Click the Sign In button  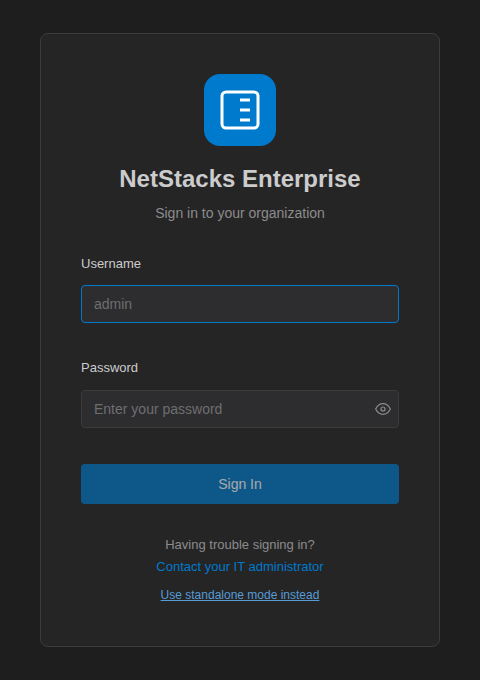(240, 484)
